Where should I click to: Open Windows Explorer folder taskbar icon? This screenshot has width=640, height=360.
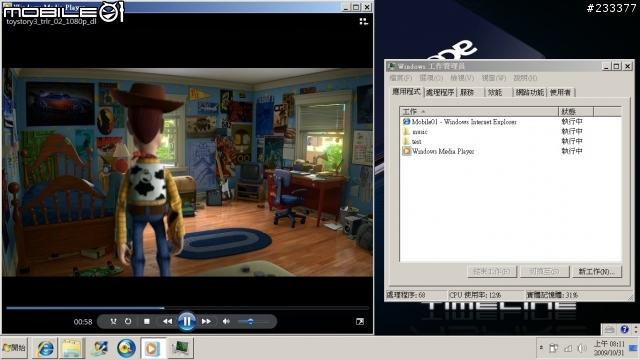click(72, 348)
